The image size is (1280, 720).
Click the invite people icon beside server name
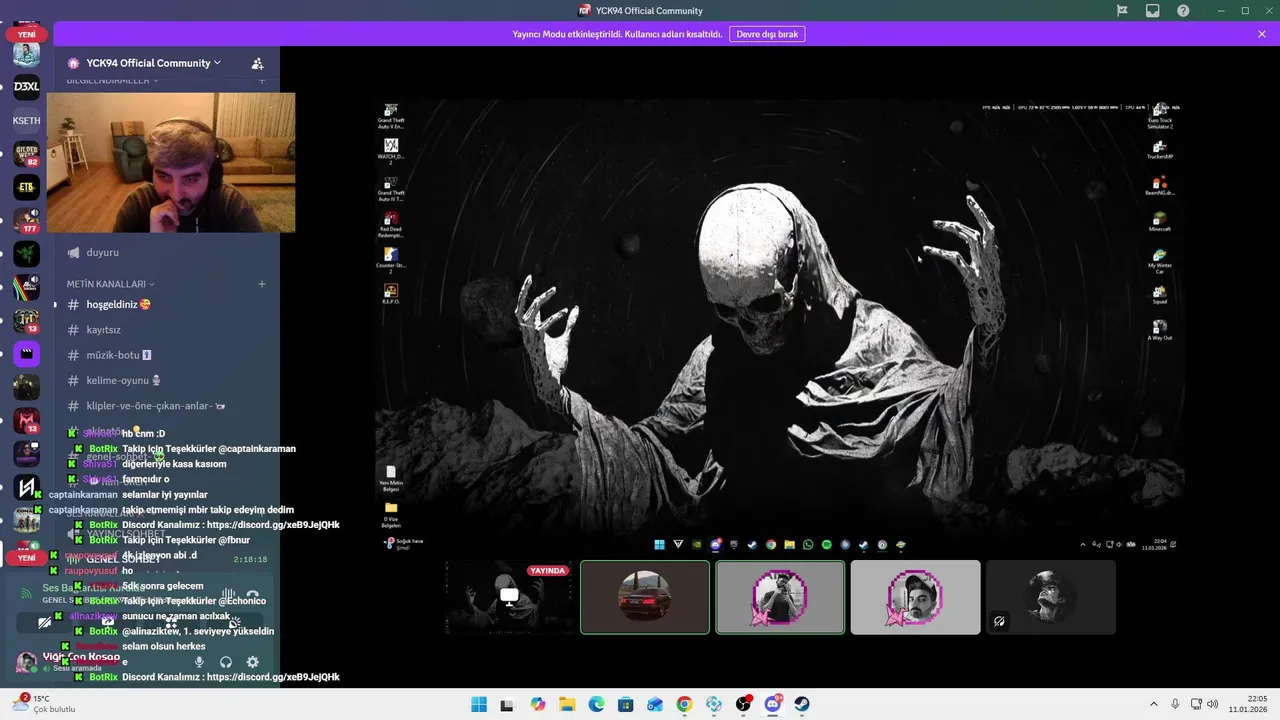(x=257, y=63)
